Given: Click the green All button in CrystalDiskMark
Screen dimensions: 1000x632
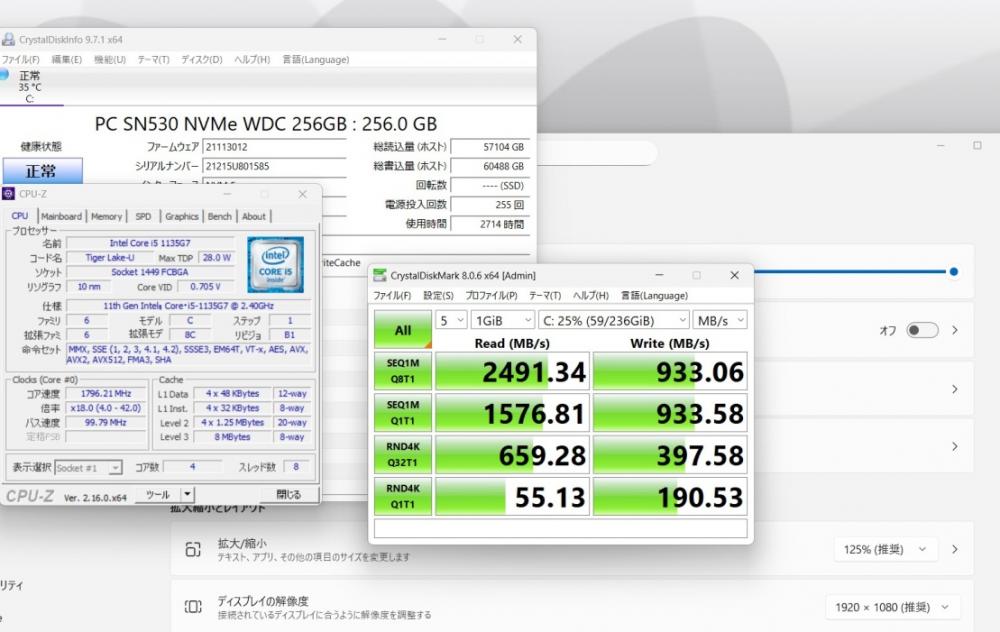Looking at the screenshot, I should click(x=402, y=330).
